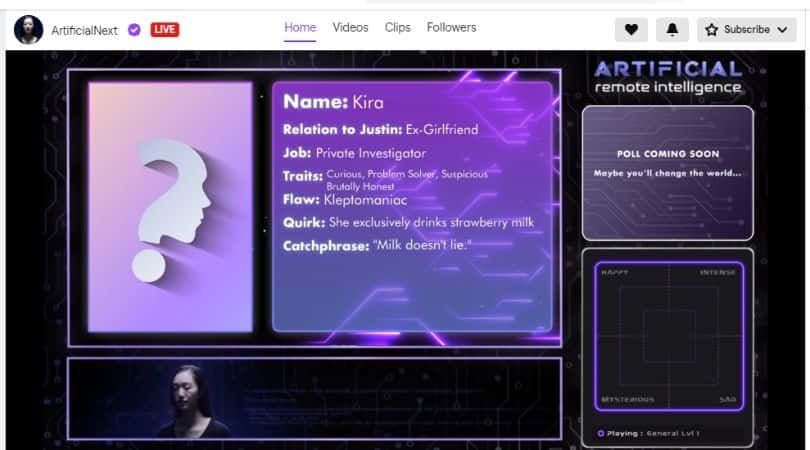Click the Sad corner of mood grid
This screenshot has height=450, width=810.
coord(727,400)
